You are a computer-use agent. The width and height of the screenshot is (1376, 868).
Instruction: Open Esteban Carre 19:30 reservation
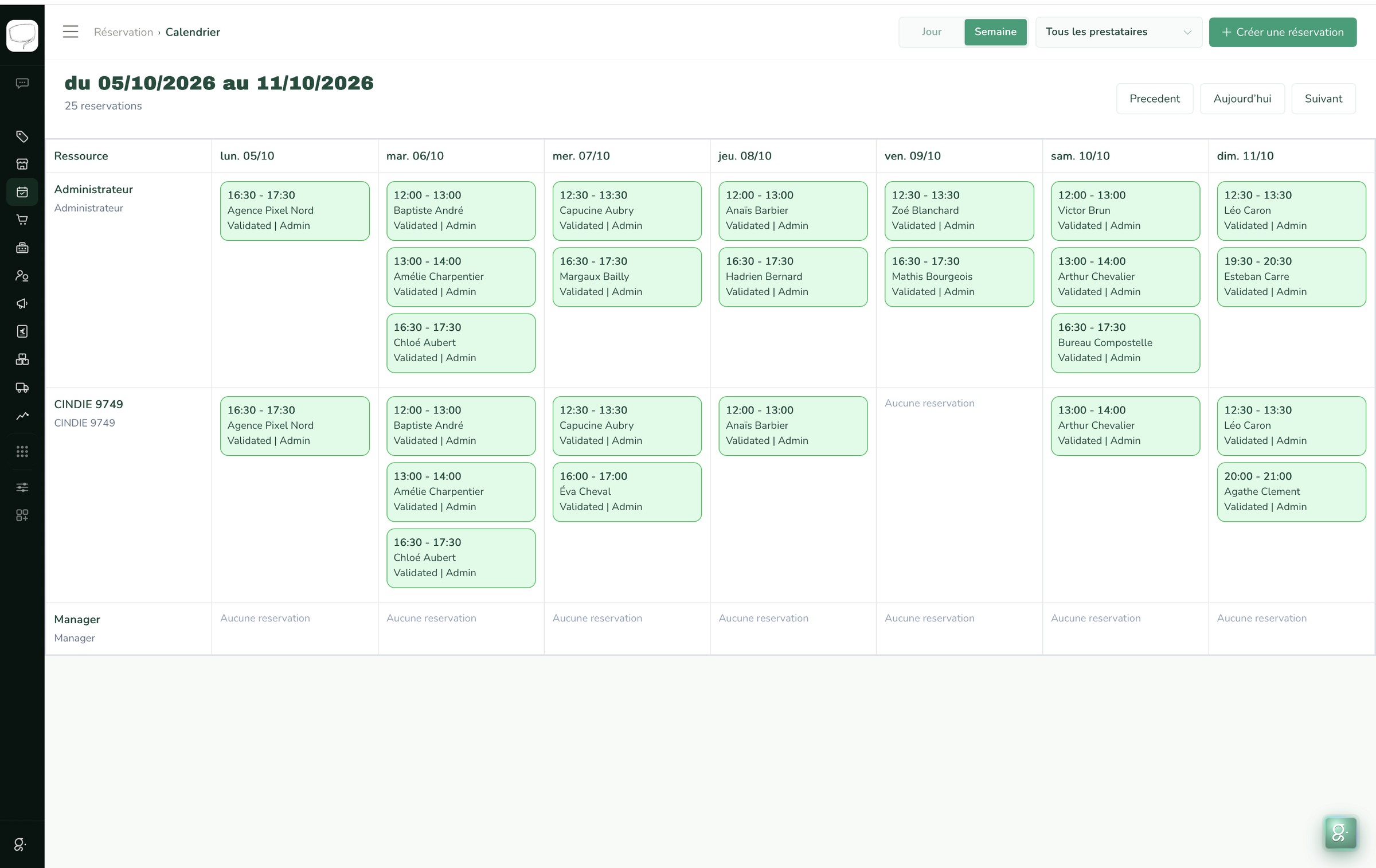1292,277
